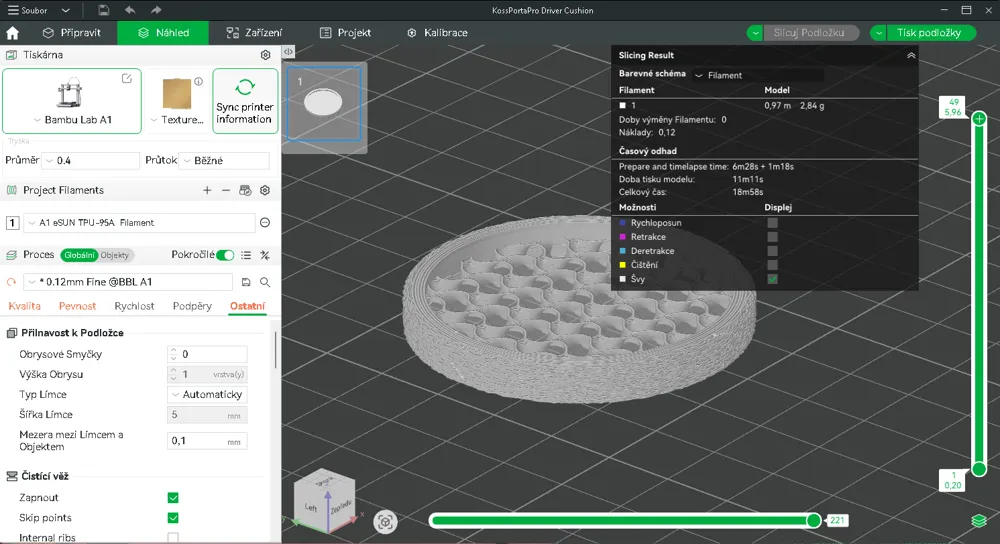Remove a filament with minus icon

point(226,191)
